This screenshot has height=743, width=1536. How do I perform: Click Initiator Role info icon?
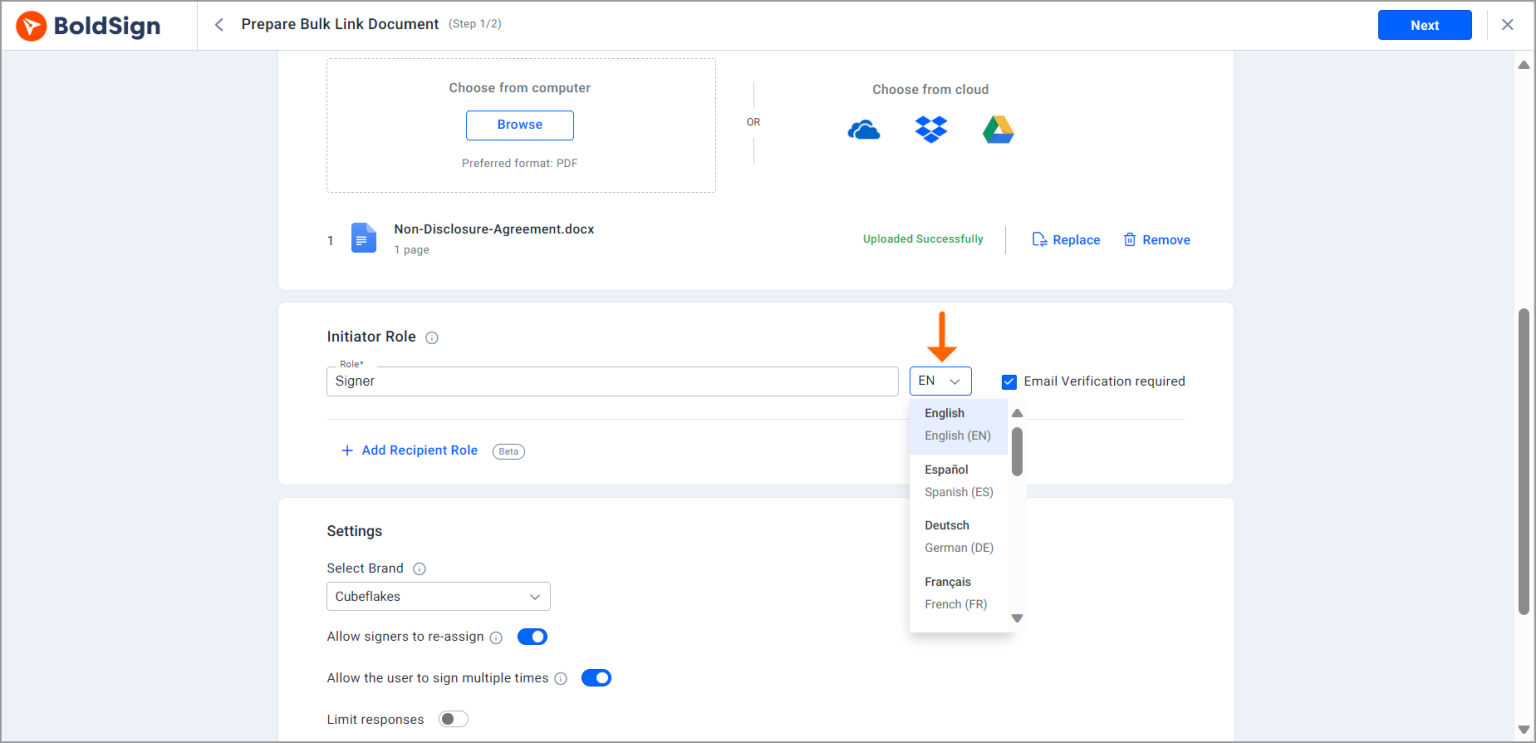(x=432, y=338)
